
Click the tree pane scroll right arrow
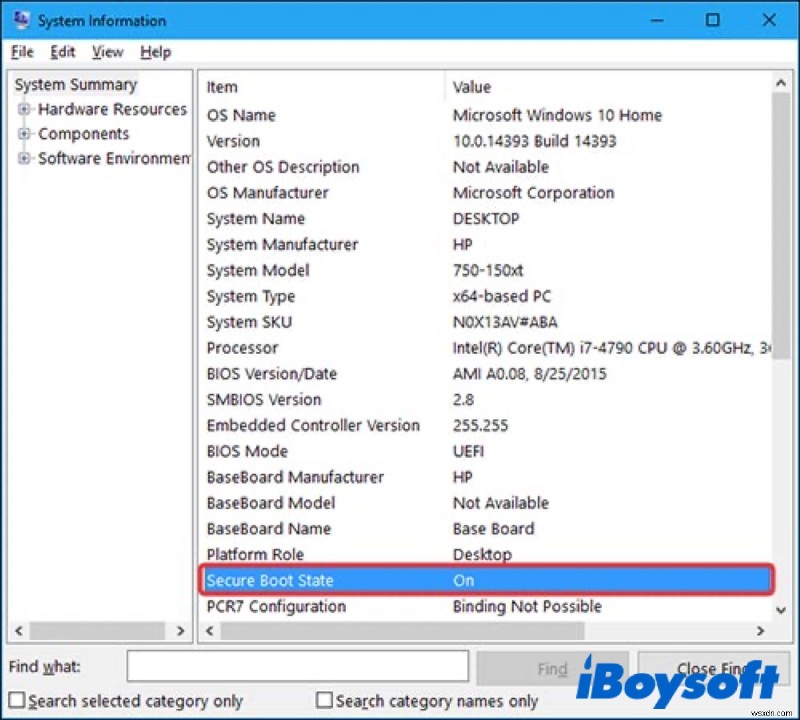[180, 631]
